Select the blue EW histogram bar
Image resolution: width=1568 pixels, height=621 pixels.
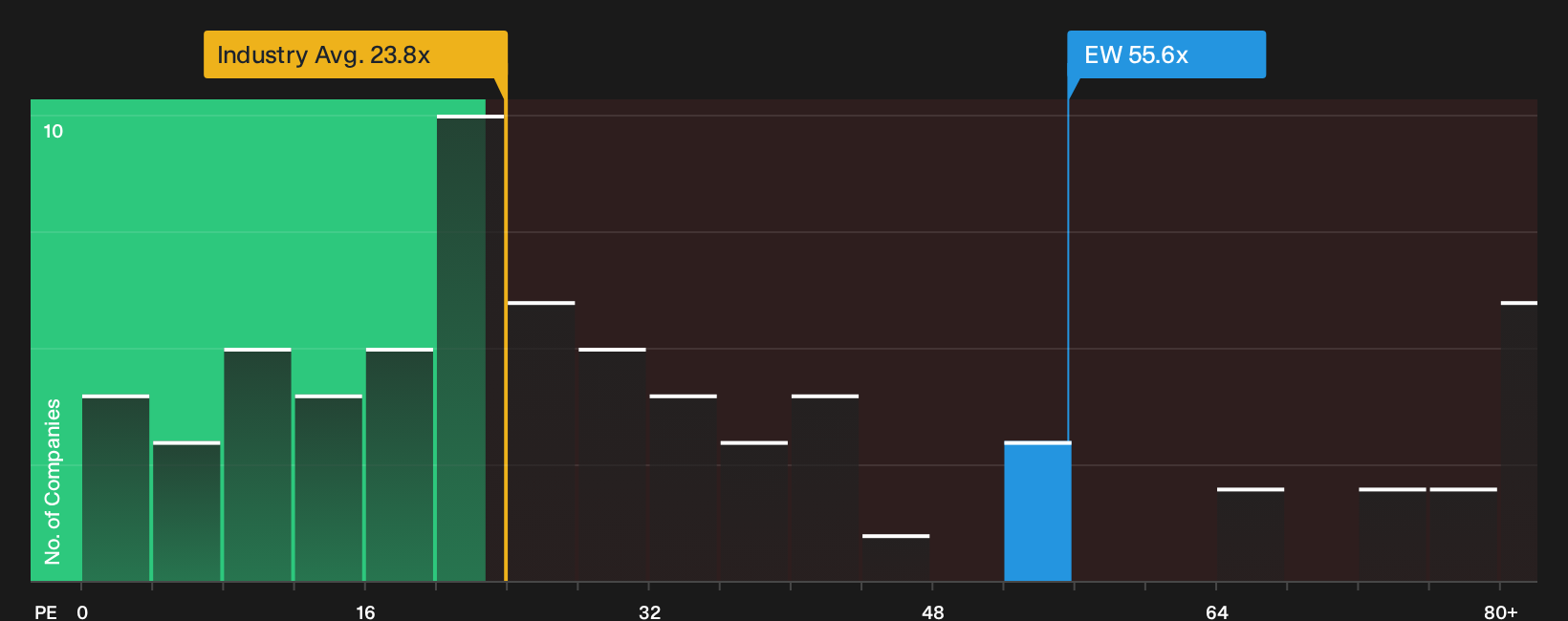(1037, 511)
